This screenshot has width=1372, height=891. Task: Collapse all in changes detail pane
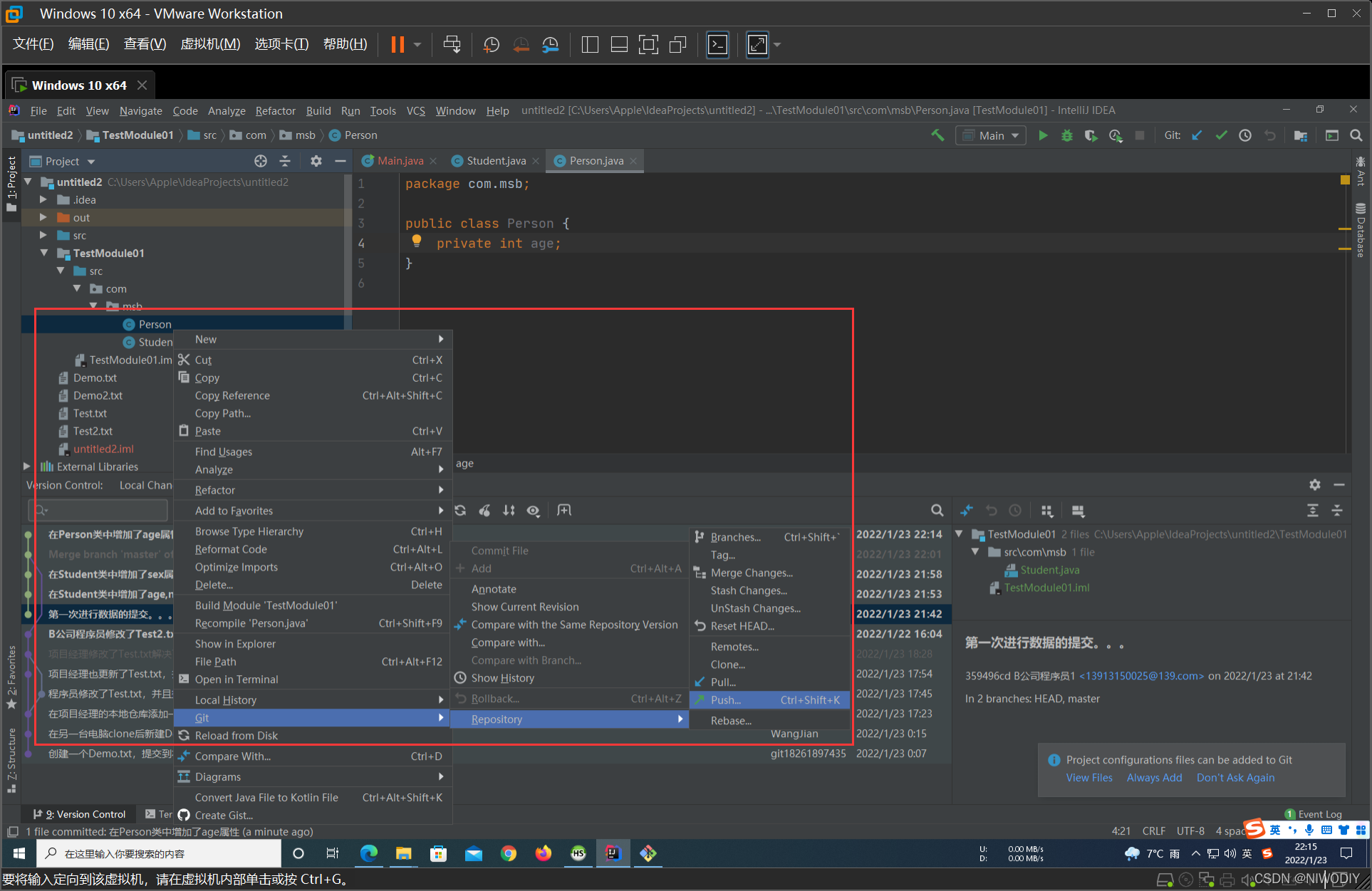pyautogui.click(x=1337, y=511)
